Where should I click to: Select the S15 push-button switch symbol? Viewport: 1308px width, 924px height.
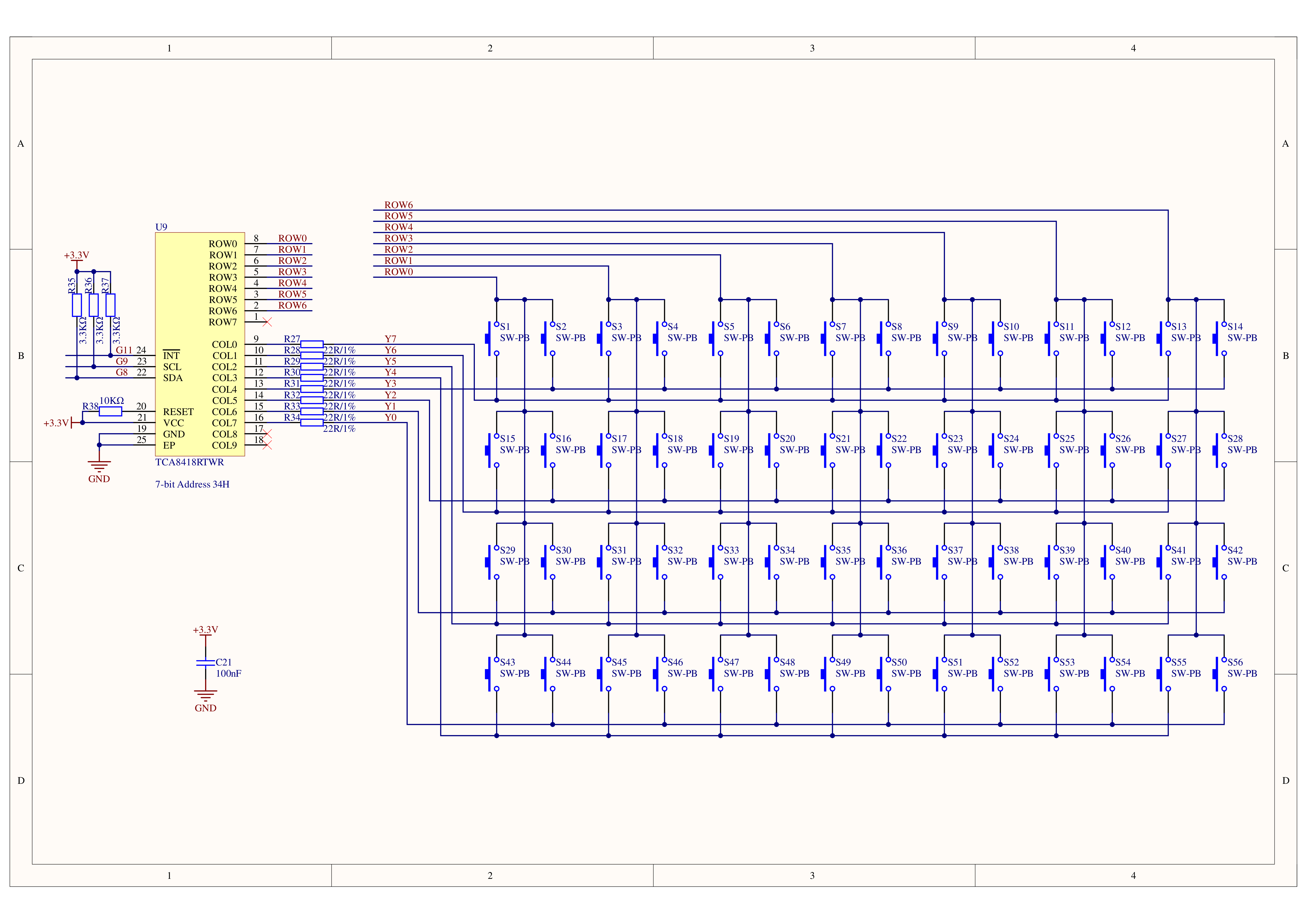point(492,450)
